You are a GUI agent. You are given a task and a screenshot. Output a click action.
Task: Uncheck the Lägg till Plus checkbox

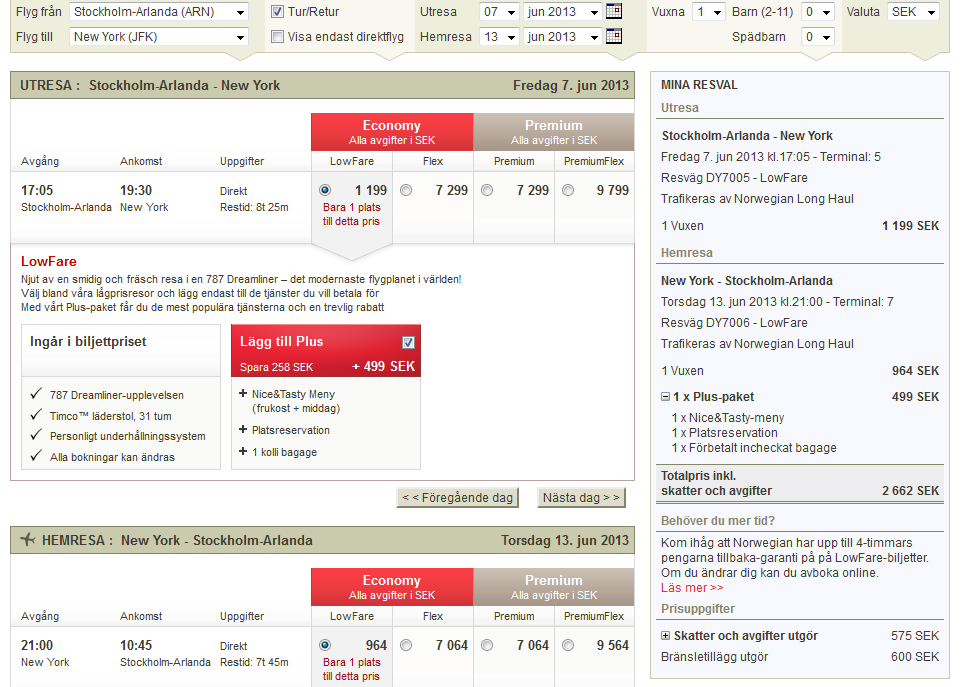pyautogui.click(x=408, y=342)
